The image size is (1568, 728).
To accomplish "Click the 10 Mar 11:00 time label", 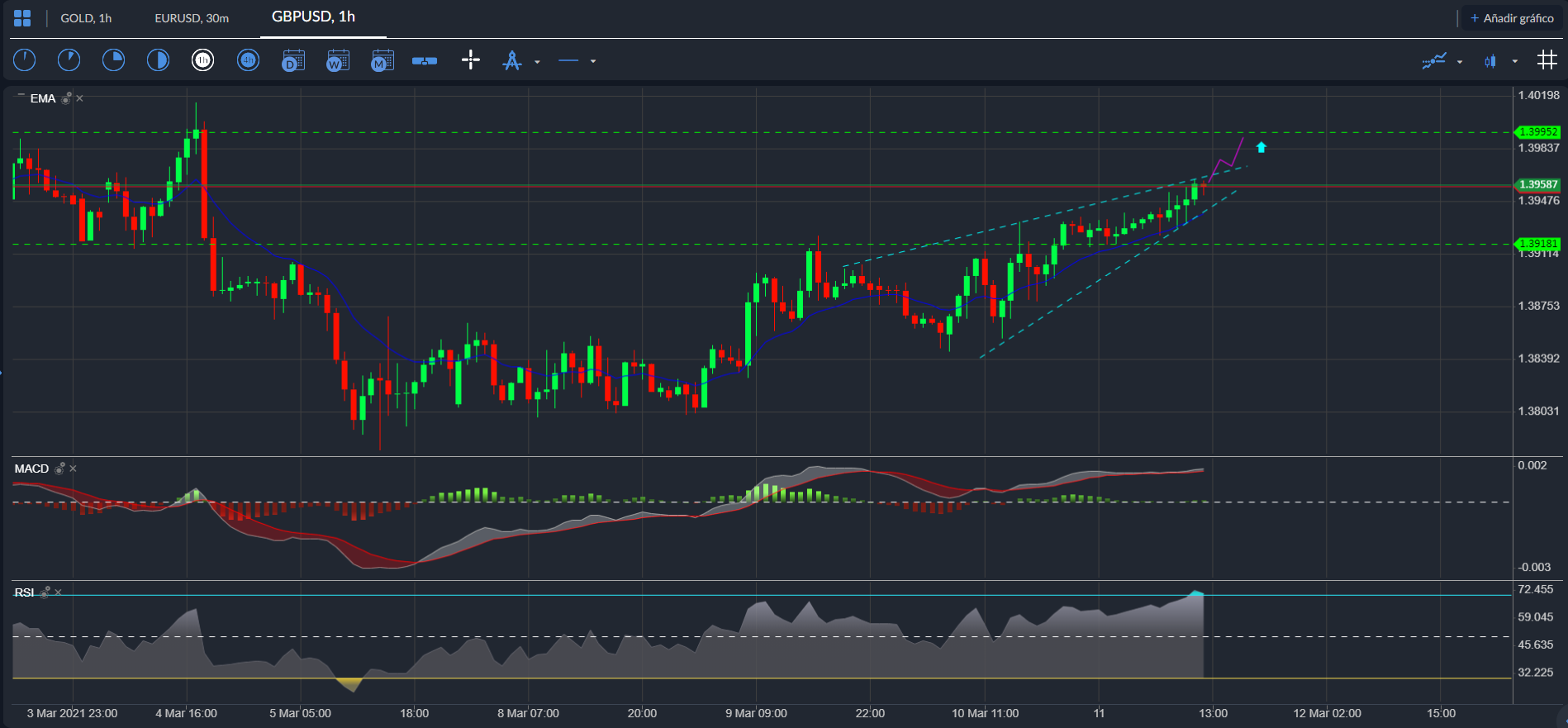I will coord(986,713).
